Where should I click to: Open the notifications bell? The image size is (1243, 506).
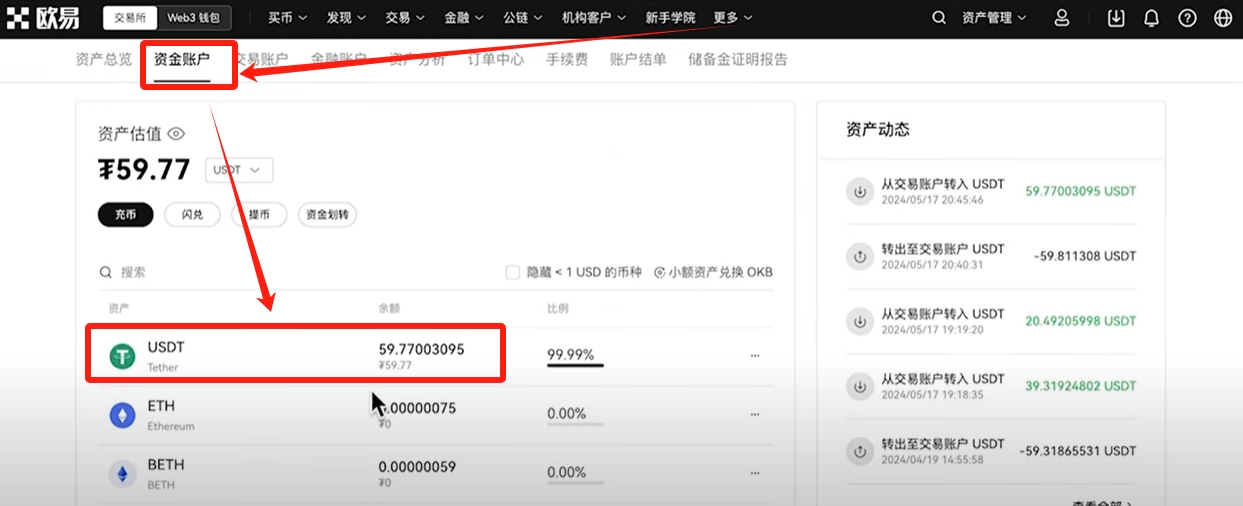pos(1151,18)
